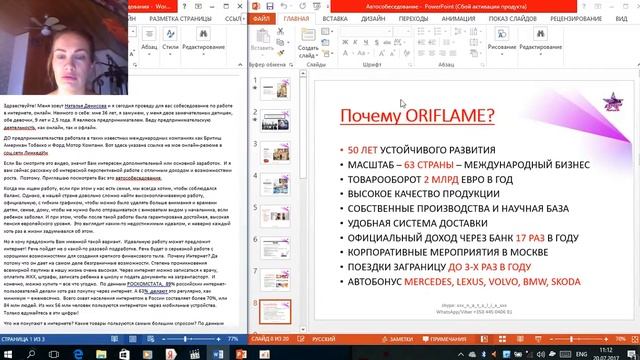640x360 pixels.
Task: Switch to the ВИД tab
Action: coord(621,19)
